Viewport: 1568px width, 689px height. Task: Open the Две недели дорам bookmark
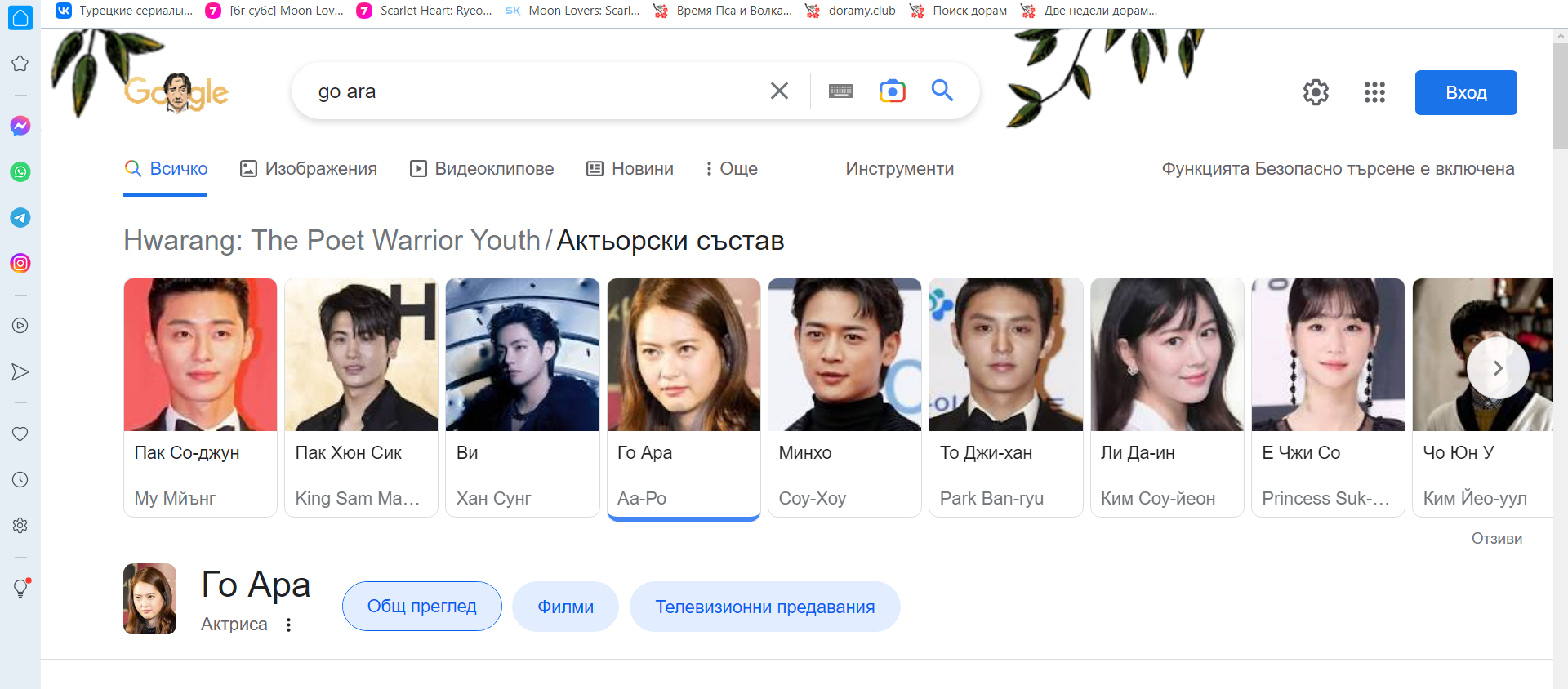pos(1089,11)
